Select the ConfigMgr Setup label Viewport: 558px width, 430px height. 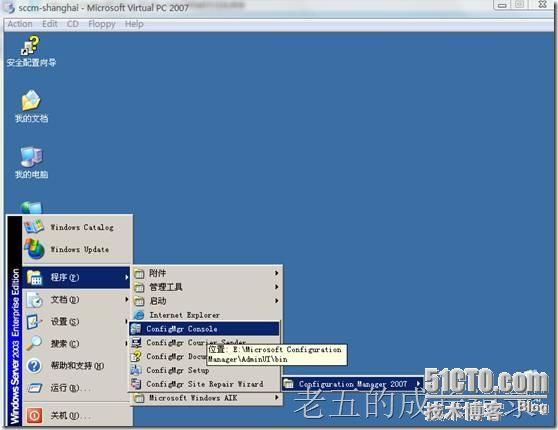(x=178, y=370)
